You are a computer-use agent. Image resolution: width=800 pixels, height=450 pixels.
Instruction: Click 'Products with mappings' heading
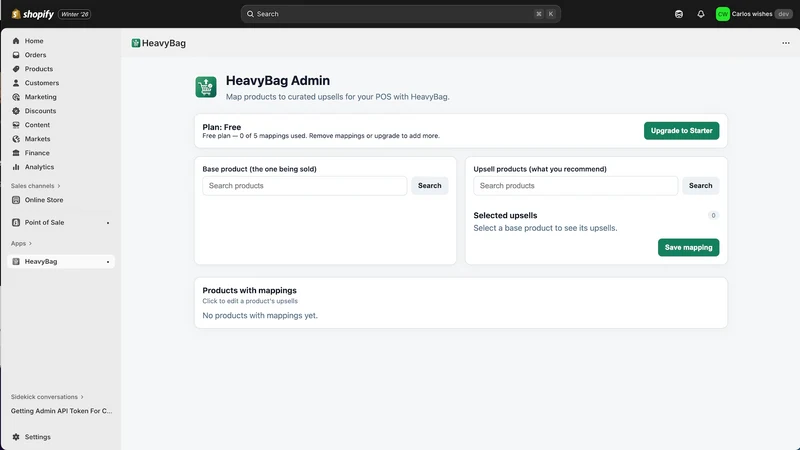(249, 290)
